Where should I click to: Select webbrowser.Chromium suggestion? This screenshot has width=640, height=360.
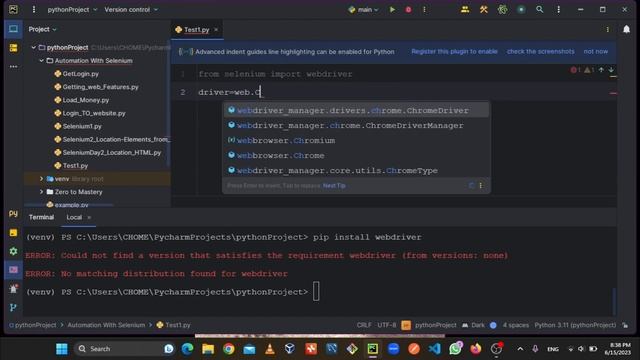356,140
